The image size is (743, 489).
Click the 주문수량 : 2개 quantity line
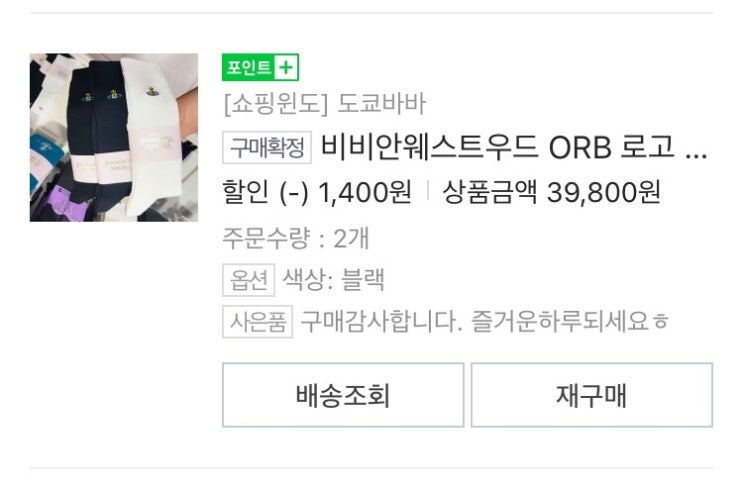click(x=296, y=238)
